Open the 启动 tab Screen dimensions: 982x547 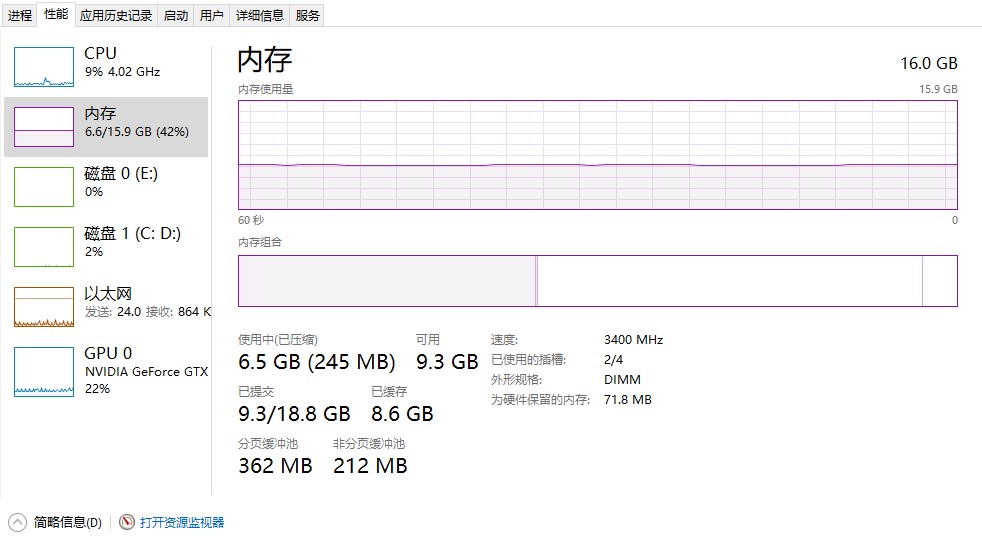pyautogui.click(x=175, y=15)
